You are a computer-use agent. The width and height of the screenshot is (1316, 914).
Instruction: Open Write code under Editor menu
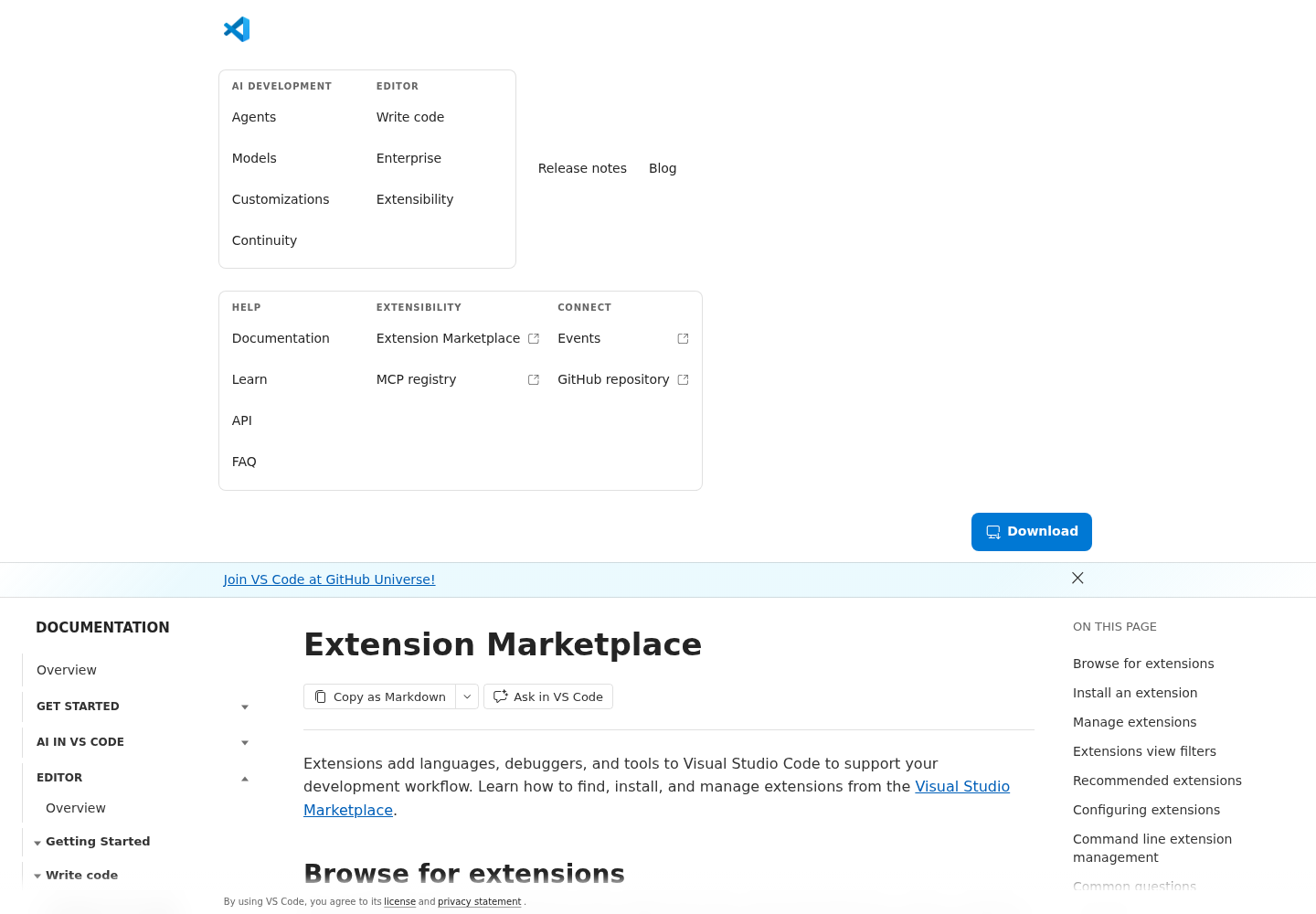click(410, 117)
